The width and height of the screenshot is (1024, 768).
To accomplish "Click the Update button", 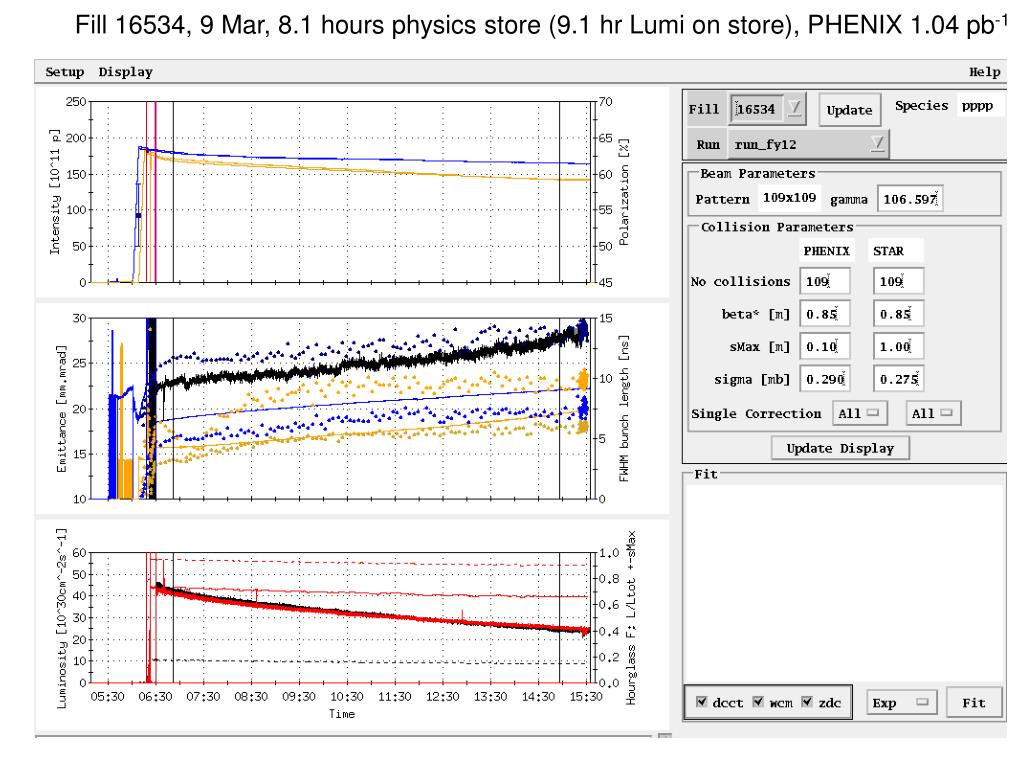I will click(849, 110).
